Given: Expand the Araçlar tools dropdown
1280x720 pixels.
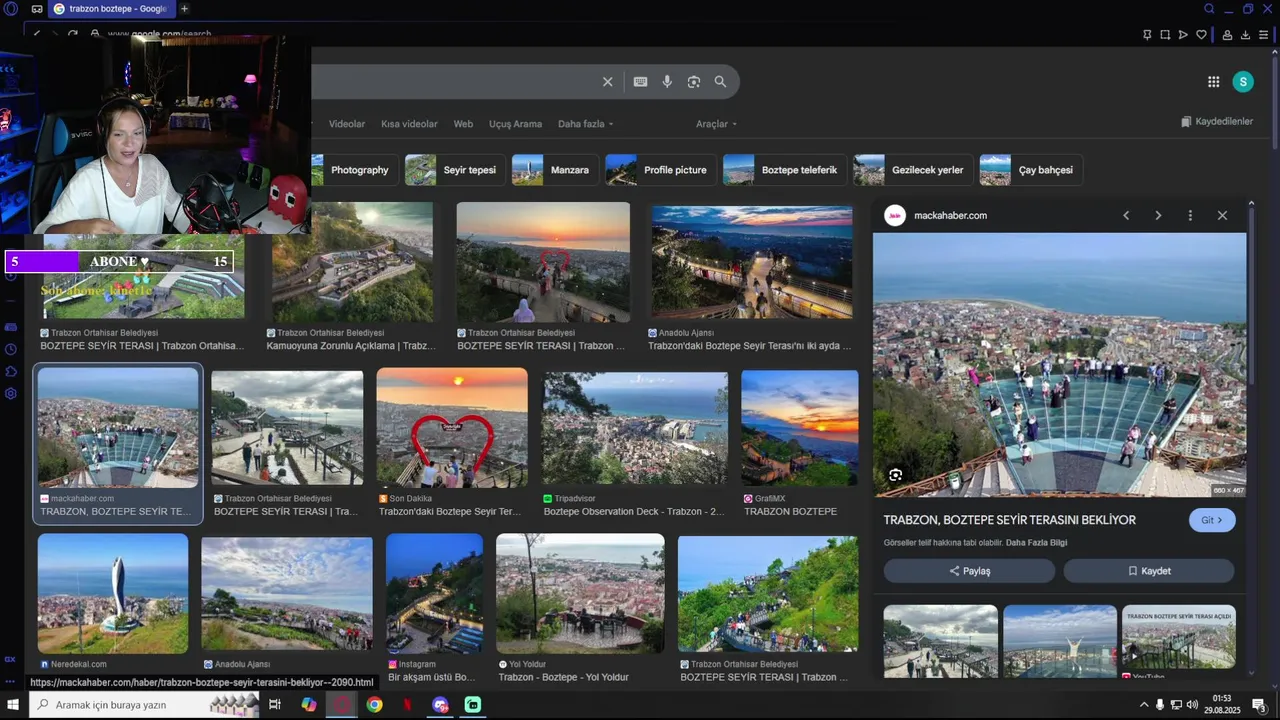Looking at the screenshot, I should 716,124.
